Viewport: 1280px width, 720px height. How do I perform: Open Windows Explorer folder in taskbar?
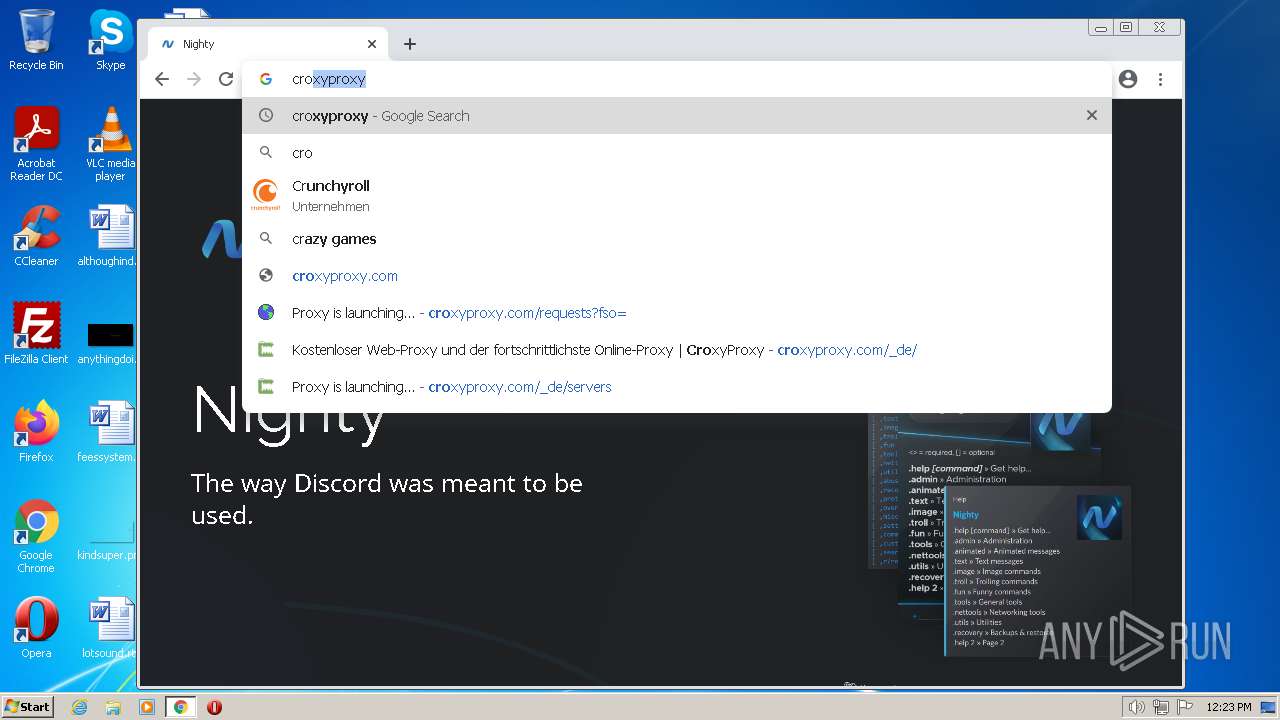point(113,707)
